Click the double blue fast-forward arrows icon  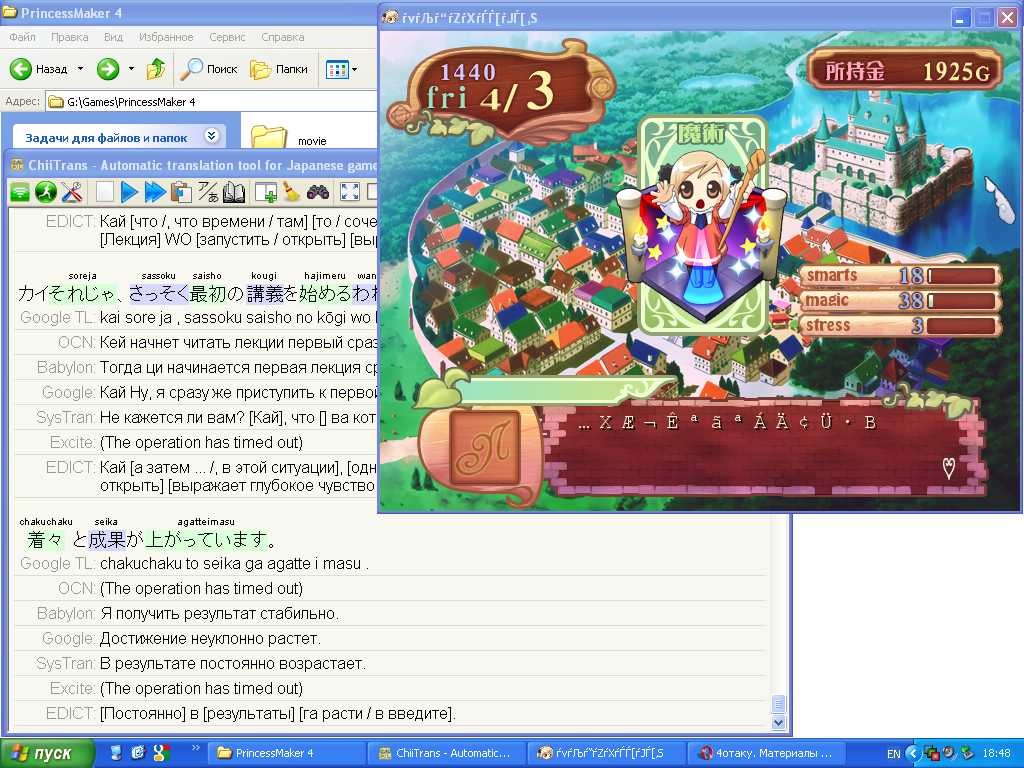pos(155,192)
